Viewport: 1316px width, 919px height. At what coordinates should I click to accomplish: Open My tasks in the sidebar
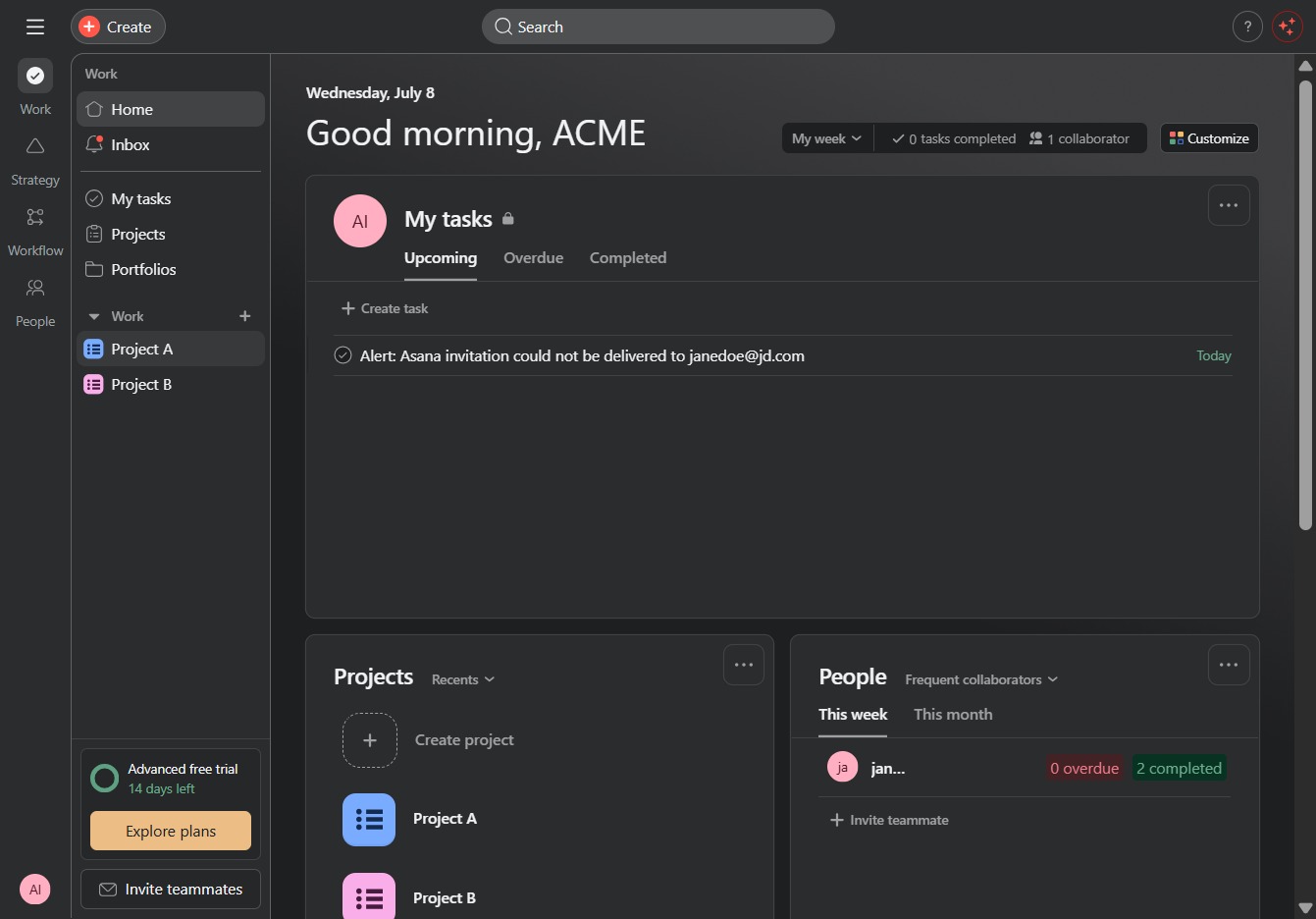point(171,198)
